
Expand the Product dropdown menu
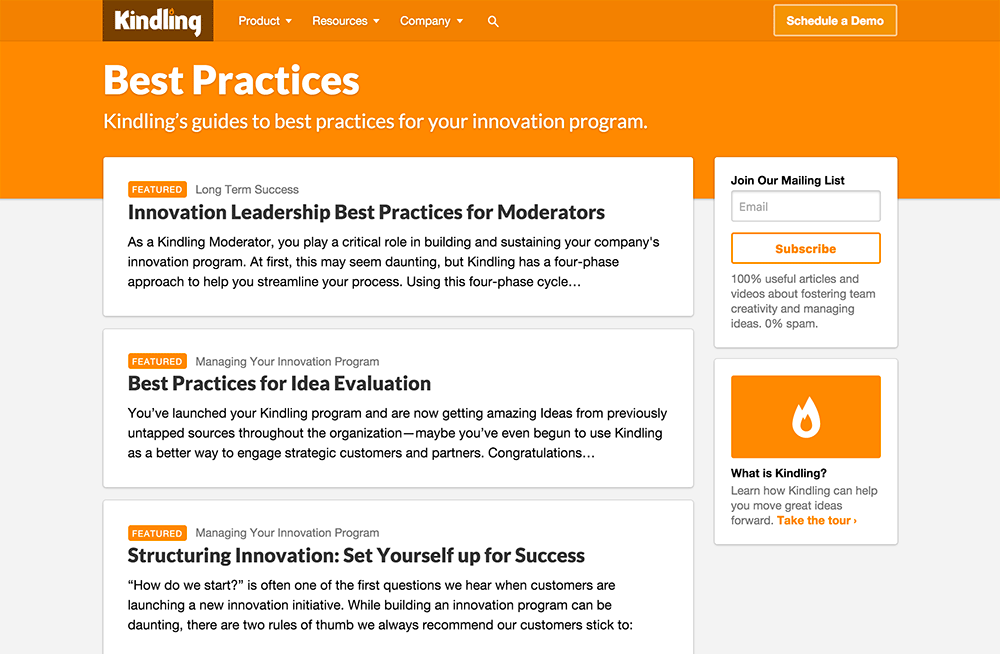(x=265, y=21)
